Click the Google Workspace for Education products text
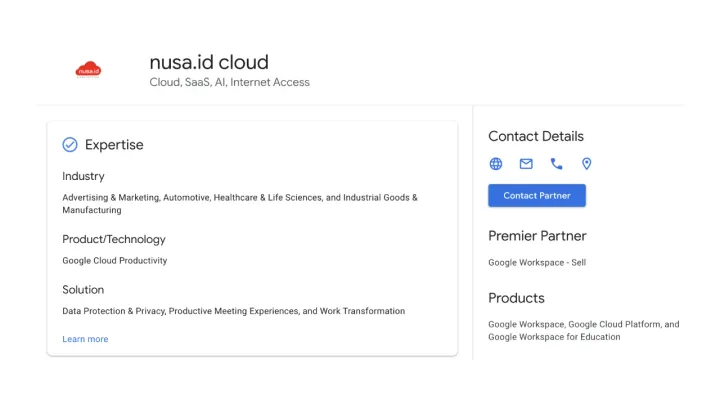Viewport: 720px width, 405px height. point(584,331)
